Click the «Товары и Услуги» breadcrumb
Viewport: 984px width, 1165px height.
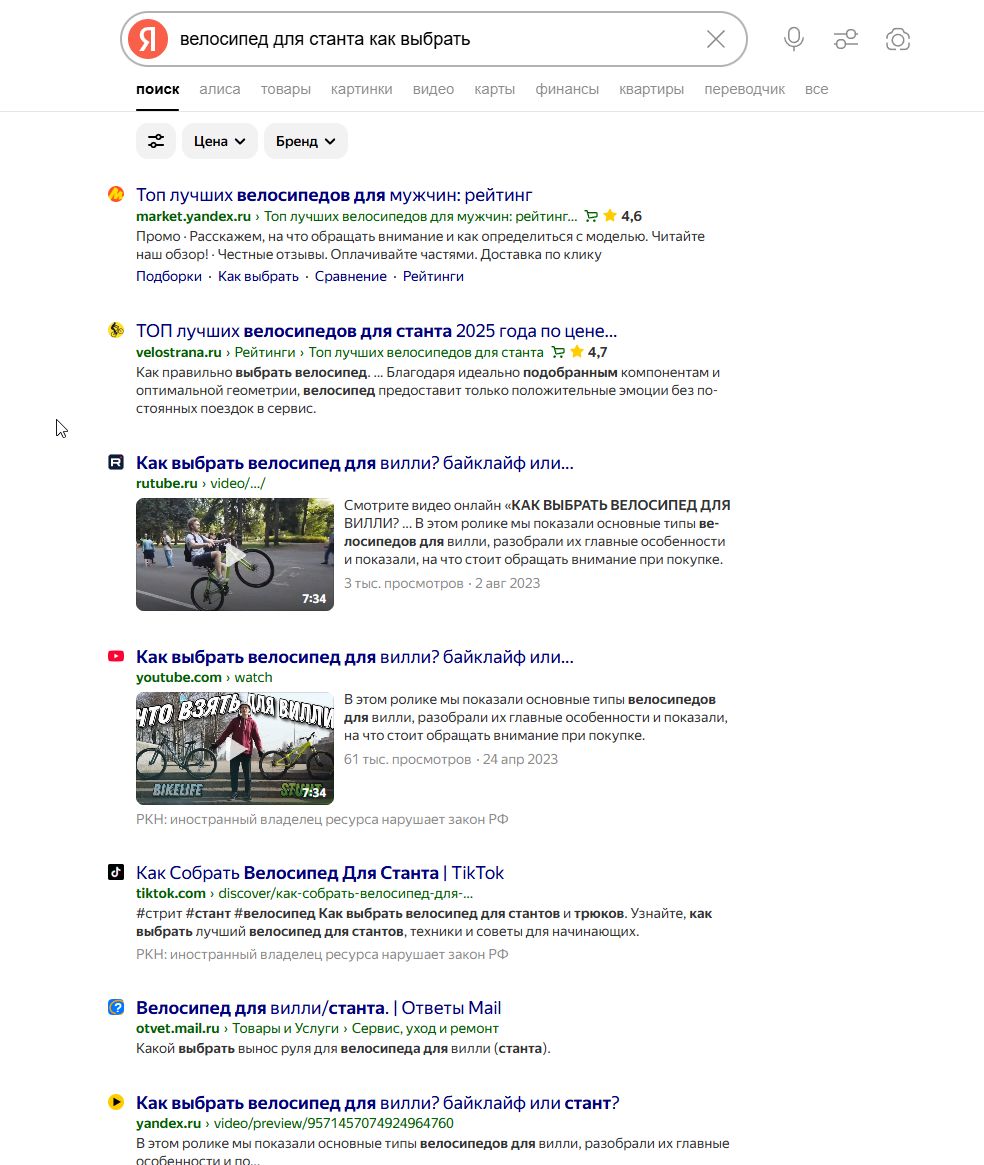[x=285, y=1028]
